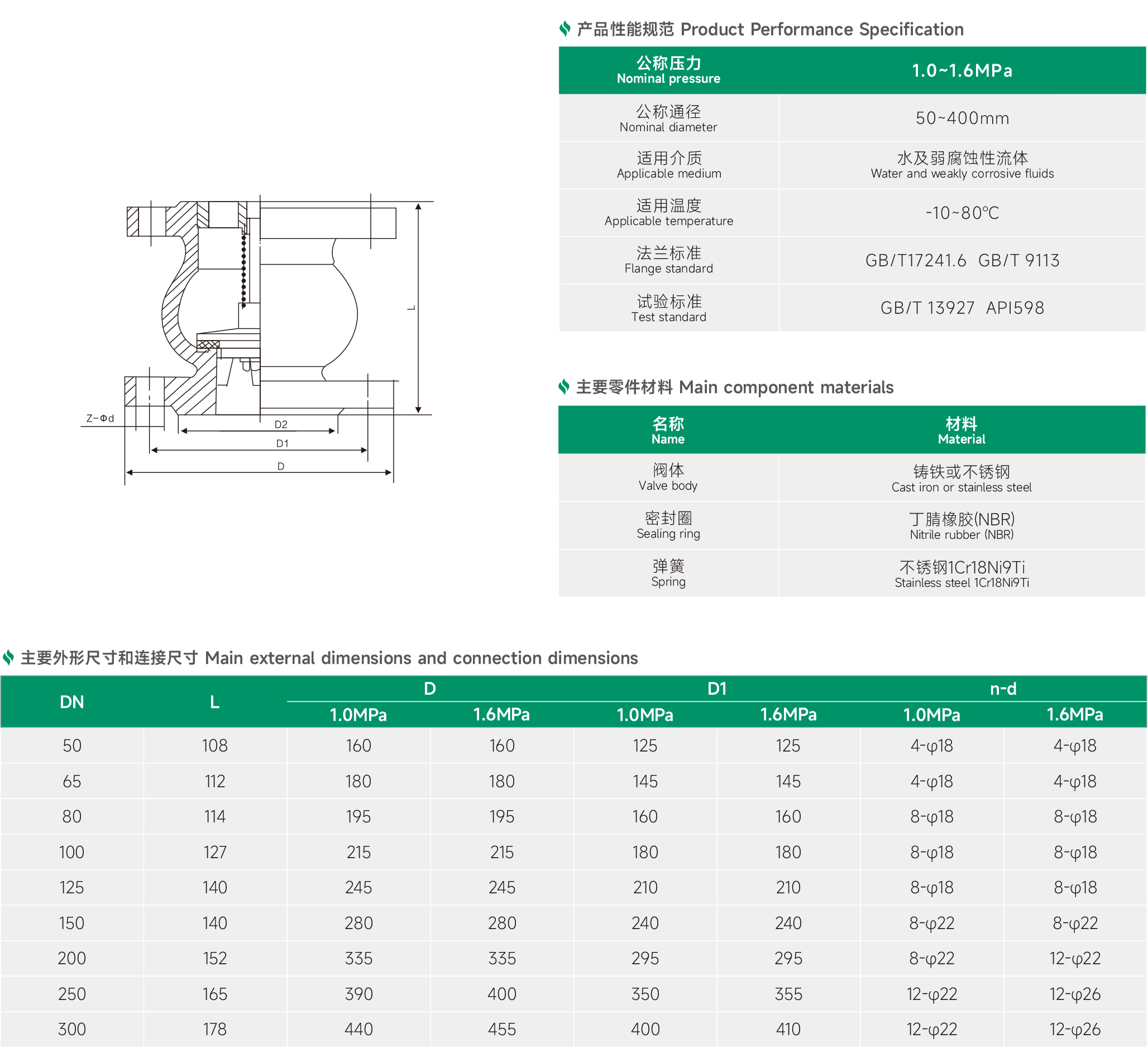Click the Valve body name cell
1148x1048 pixels.
(668, 477)
